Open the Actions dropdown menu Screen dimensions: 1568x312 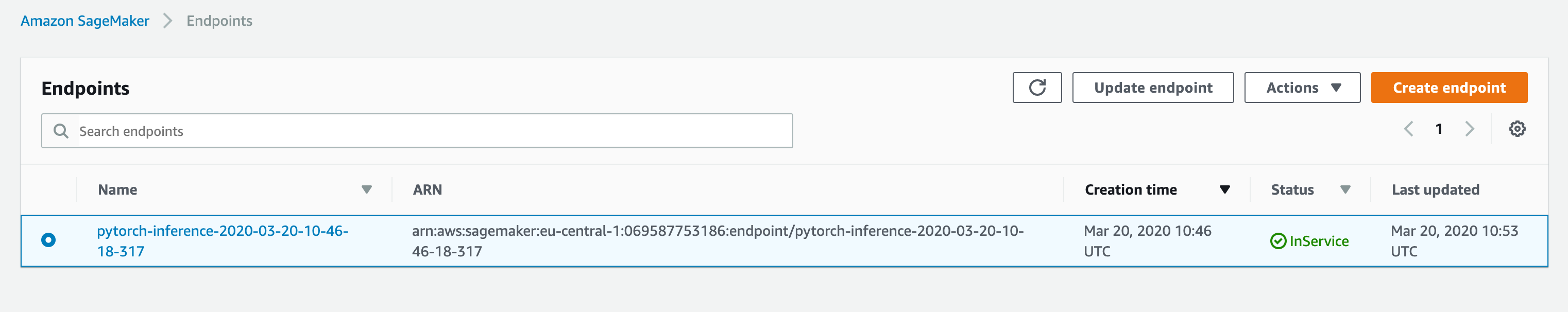click(1302, 88)
